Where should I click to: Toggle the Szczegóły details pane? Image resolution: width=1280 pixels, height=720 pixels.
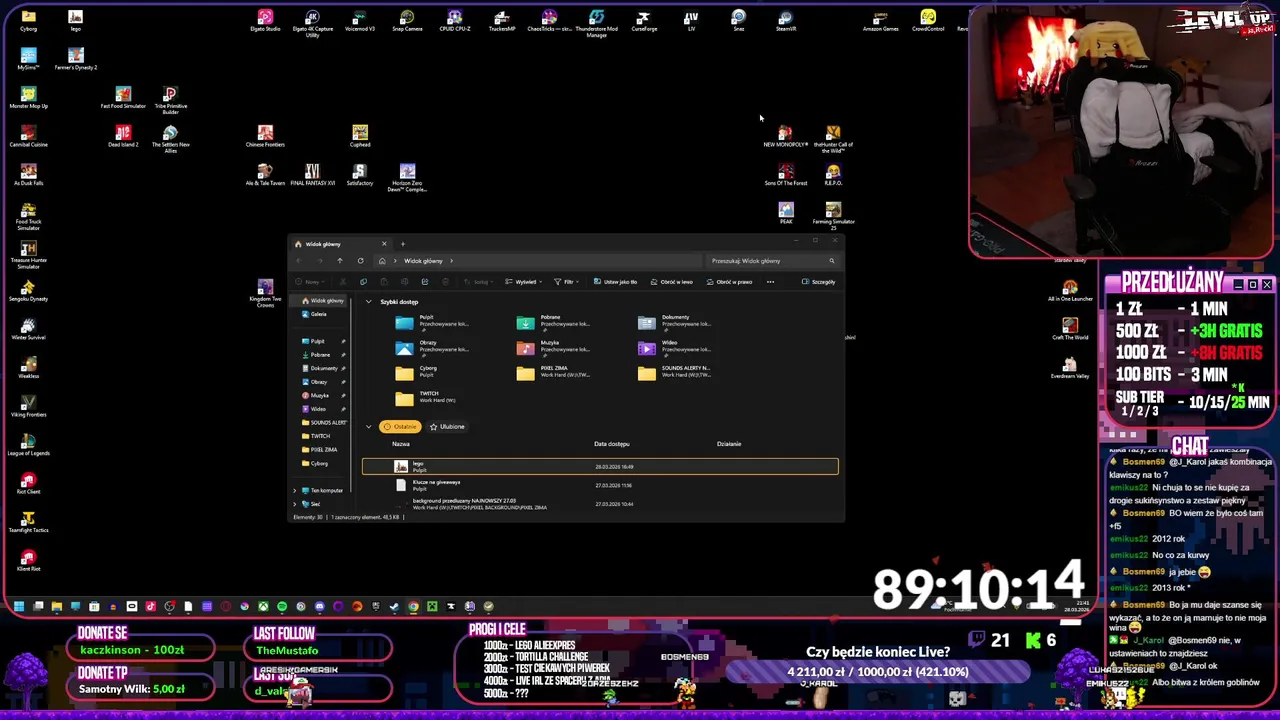818,282
